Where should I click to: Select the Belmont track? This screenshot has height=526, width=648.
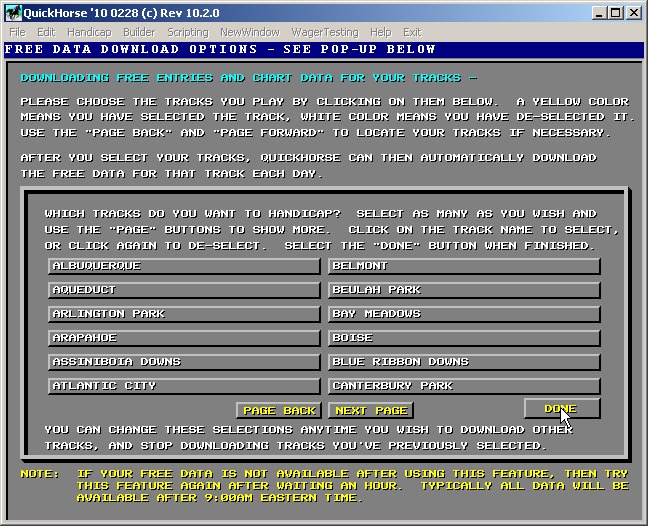(x=464, y=266)
